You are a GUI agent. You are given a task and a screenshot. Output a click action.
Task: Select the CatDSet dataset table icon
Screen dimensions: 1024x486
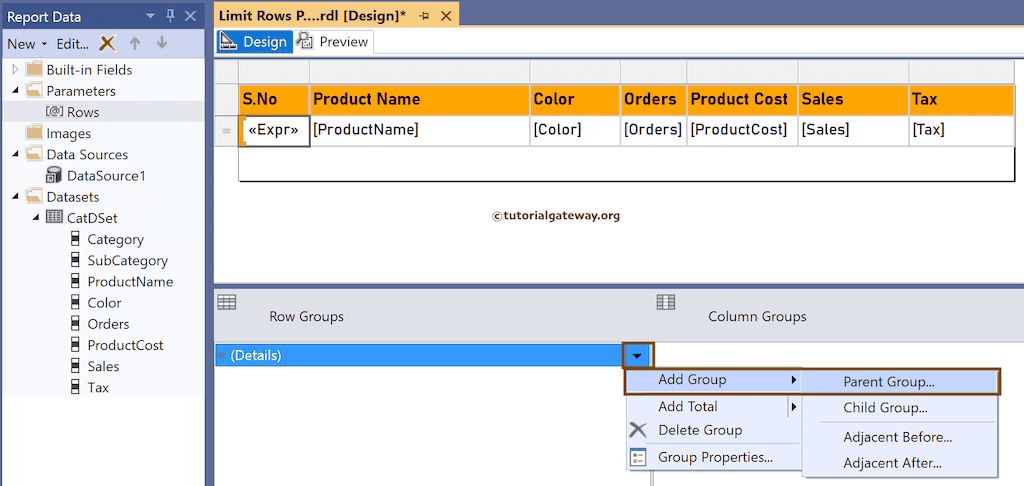54,217
